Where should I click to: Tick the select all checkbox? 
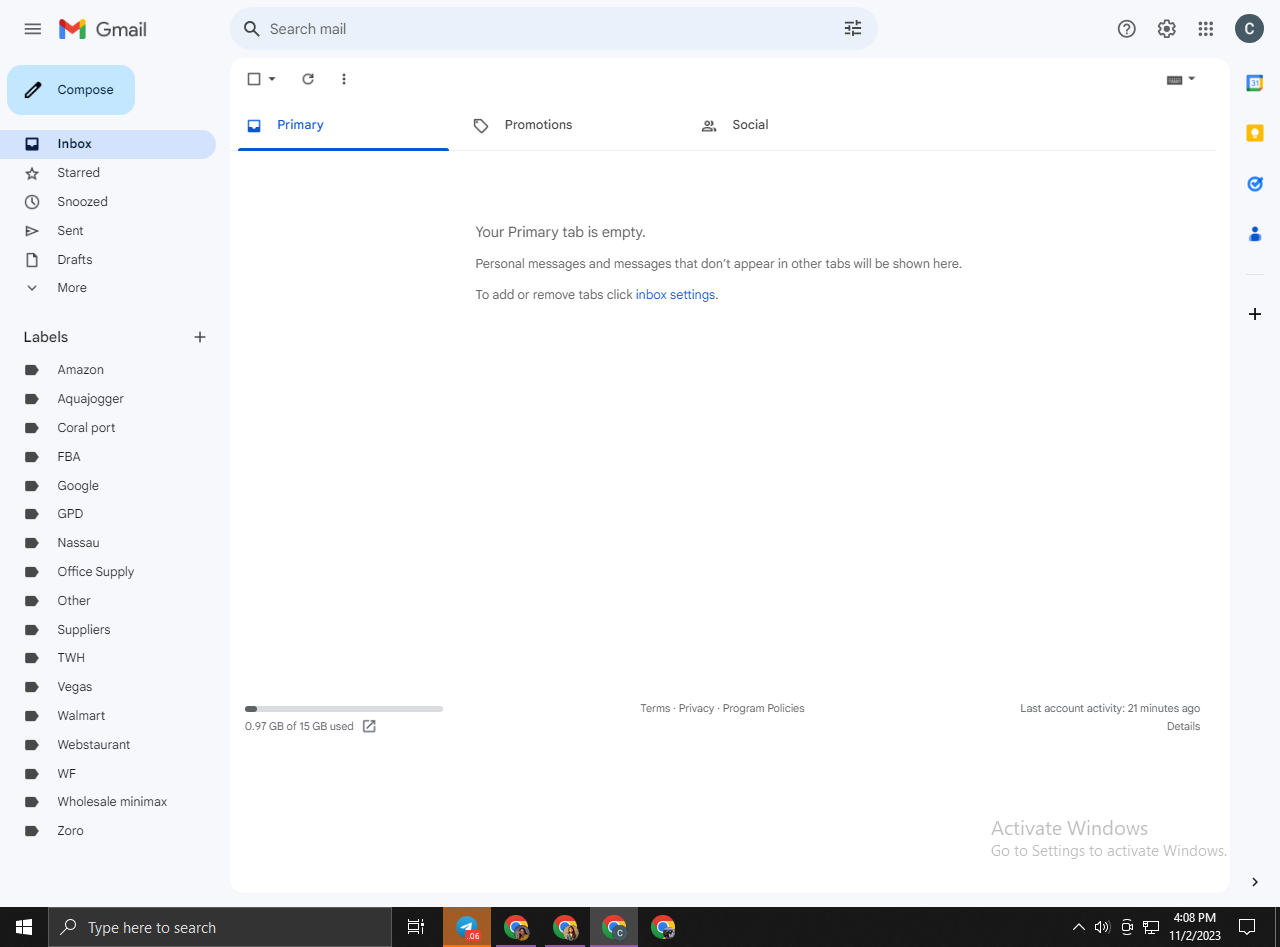click(254, 79)
